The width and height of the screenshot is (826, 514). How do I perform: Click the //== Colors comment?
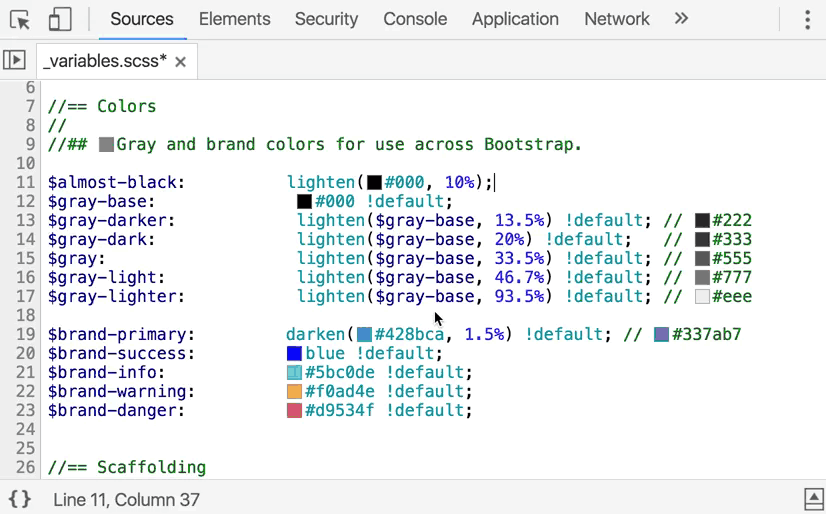point(102,106)
